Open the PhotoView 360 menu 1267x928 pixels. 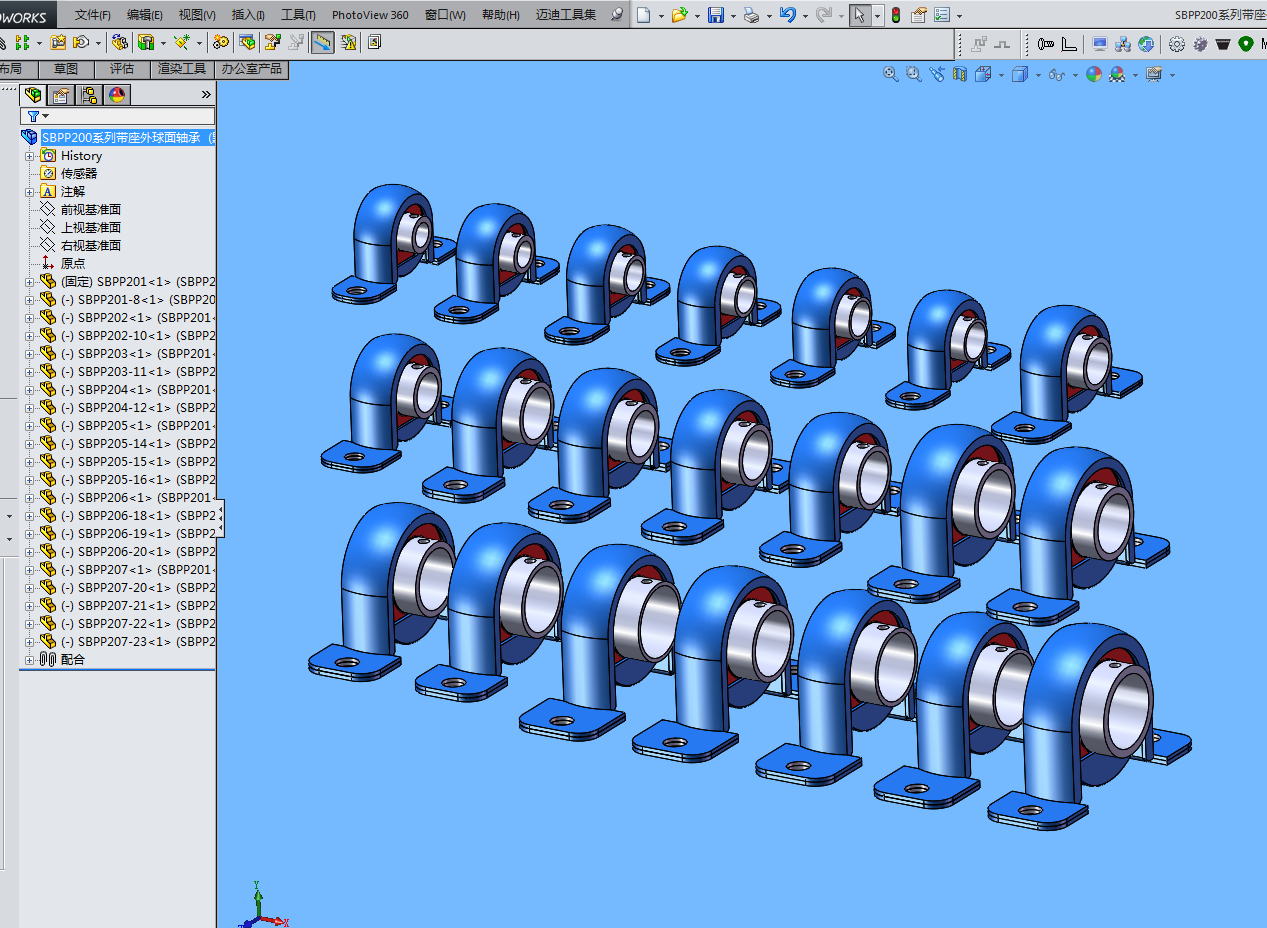coord(370,15)
